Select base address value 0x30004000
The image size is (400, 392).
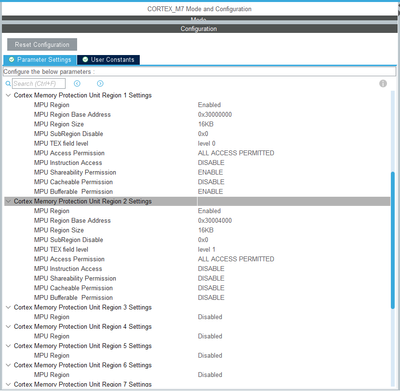[215, 221]
